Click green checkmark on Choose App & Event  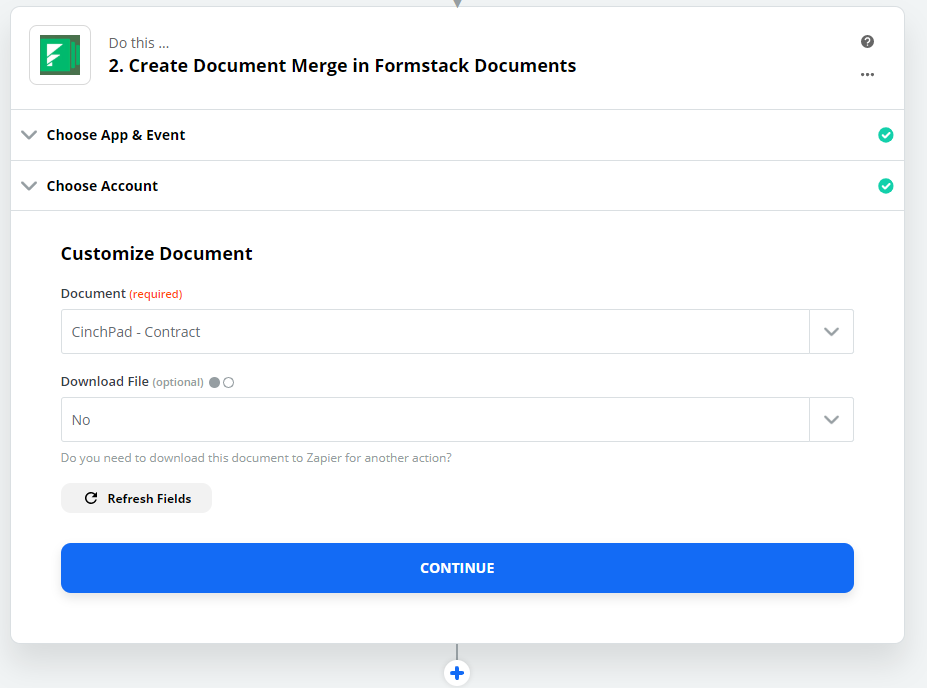[885, 135]
